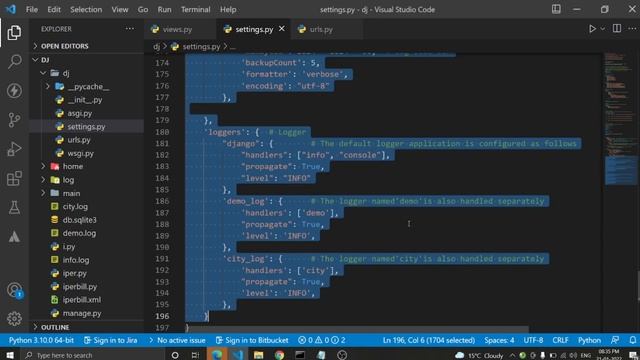The width and height of the screenshot is (640, 360).
Task: Open the Edit menu
Action: (54, 9)
